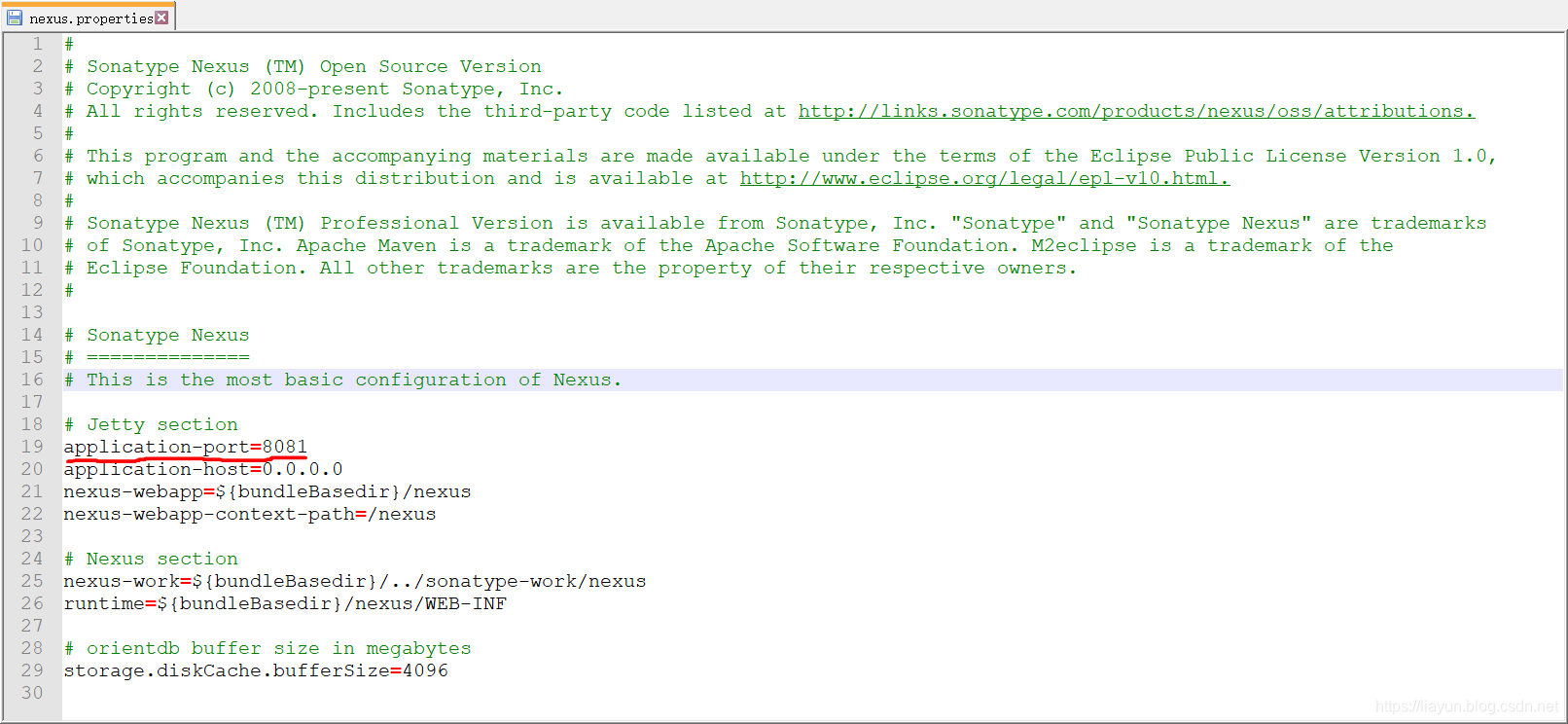Click the save icon on nexus.properties tab

(x=15, y=18)
